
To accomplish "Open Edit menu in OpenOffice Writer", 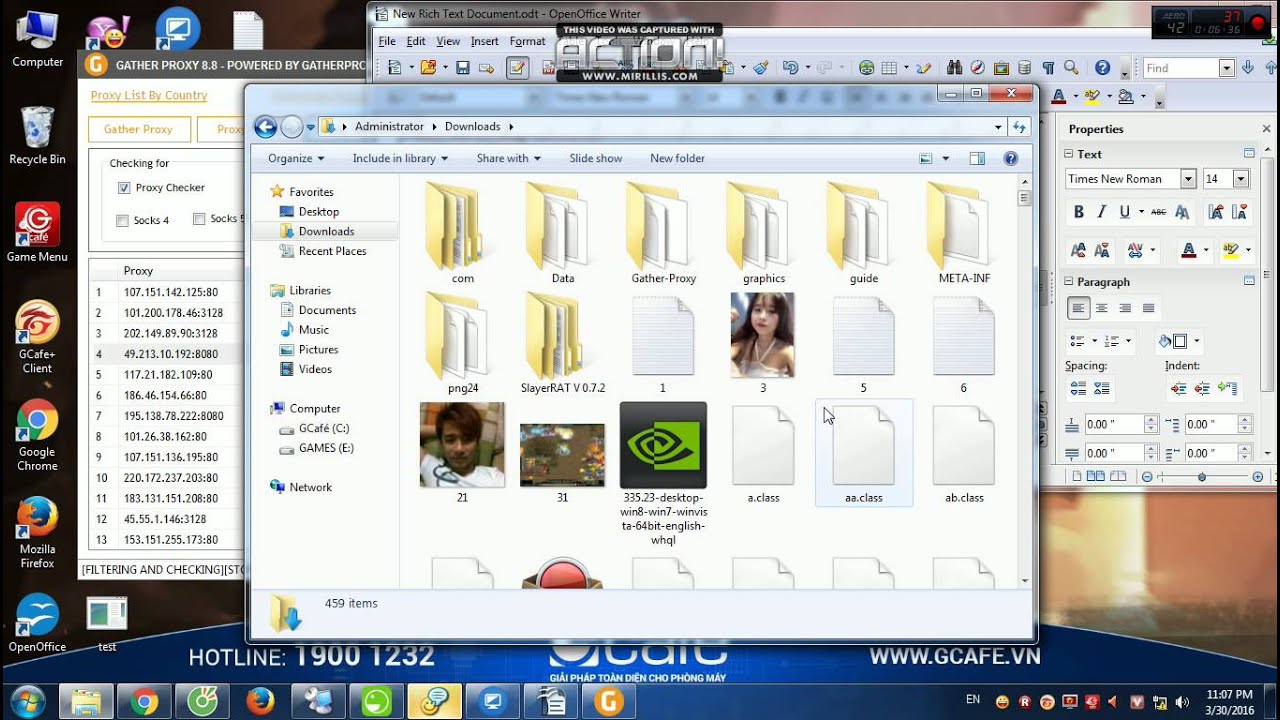I will point(416,41).
